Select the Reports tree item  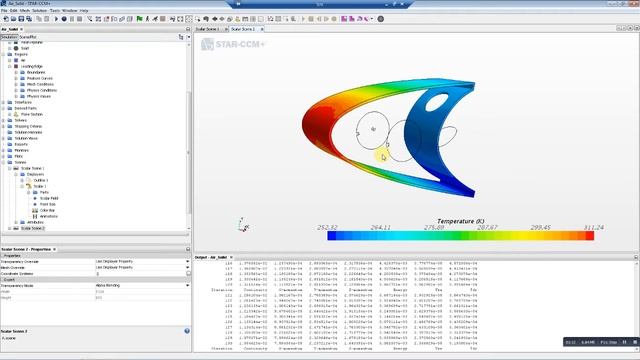click(x=21, y=144)
